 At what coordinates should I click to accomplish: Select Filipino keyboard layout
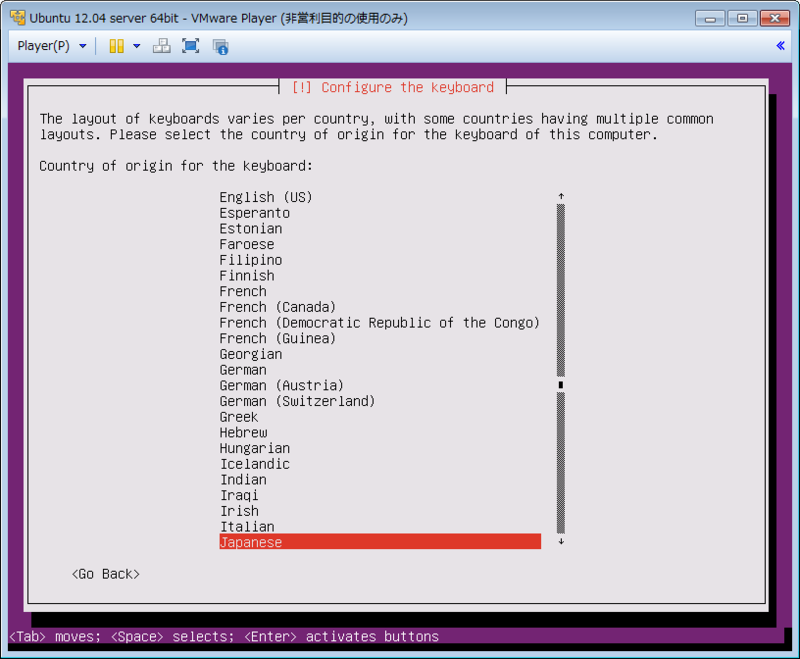tap(251, 260)
